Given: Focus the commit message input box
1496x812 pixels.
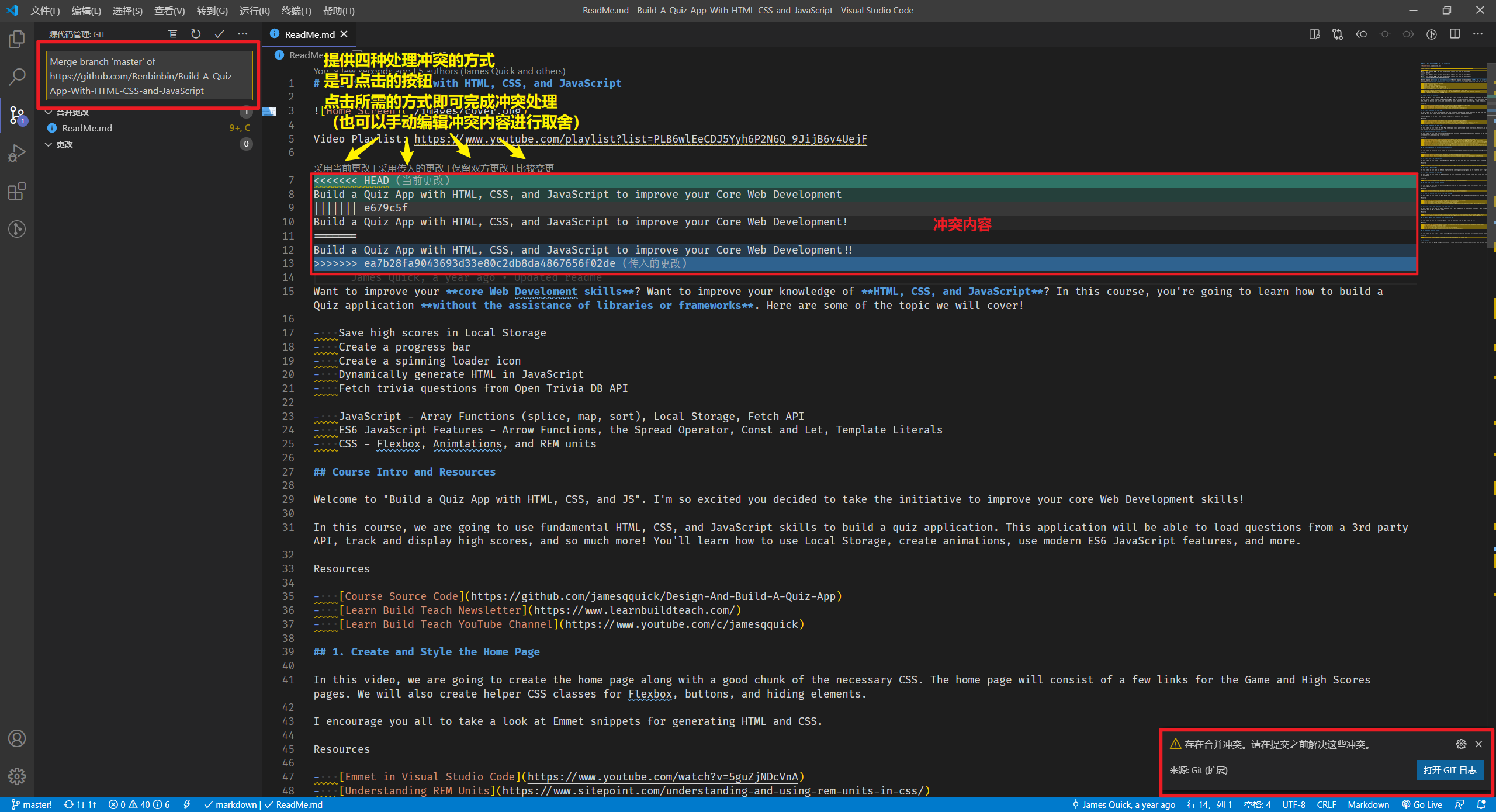Looking at the screenshot, I should click(149, 76).
